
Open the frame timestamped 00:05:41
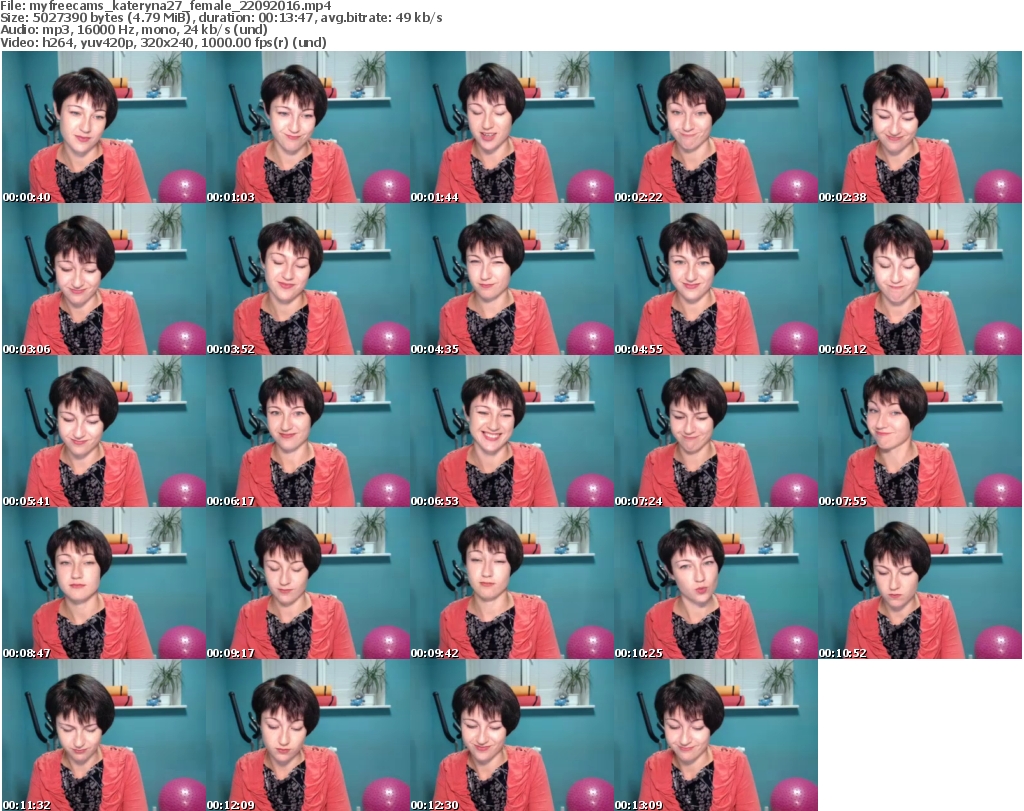[x=104, y=431]
